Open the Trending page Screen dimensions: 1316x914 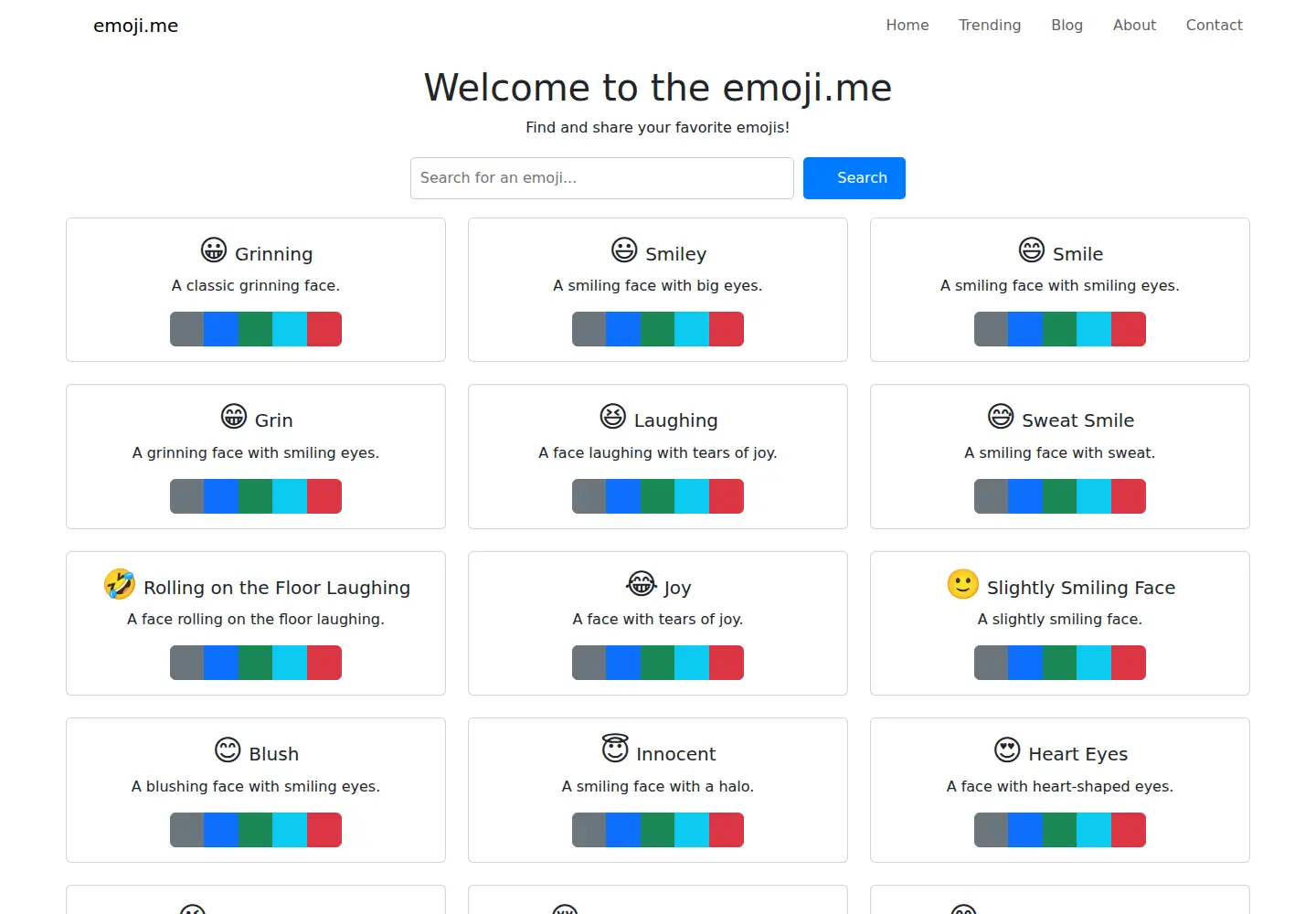(990, 26)
